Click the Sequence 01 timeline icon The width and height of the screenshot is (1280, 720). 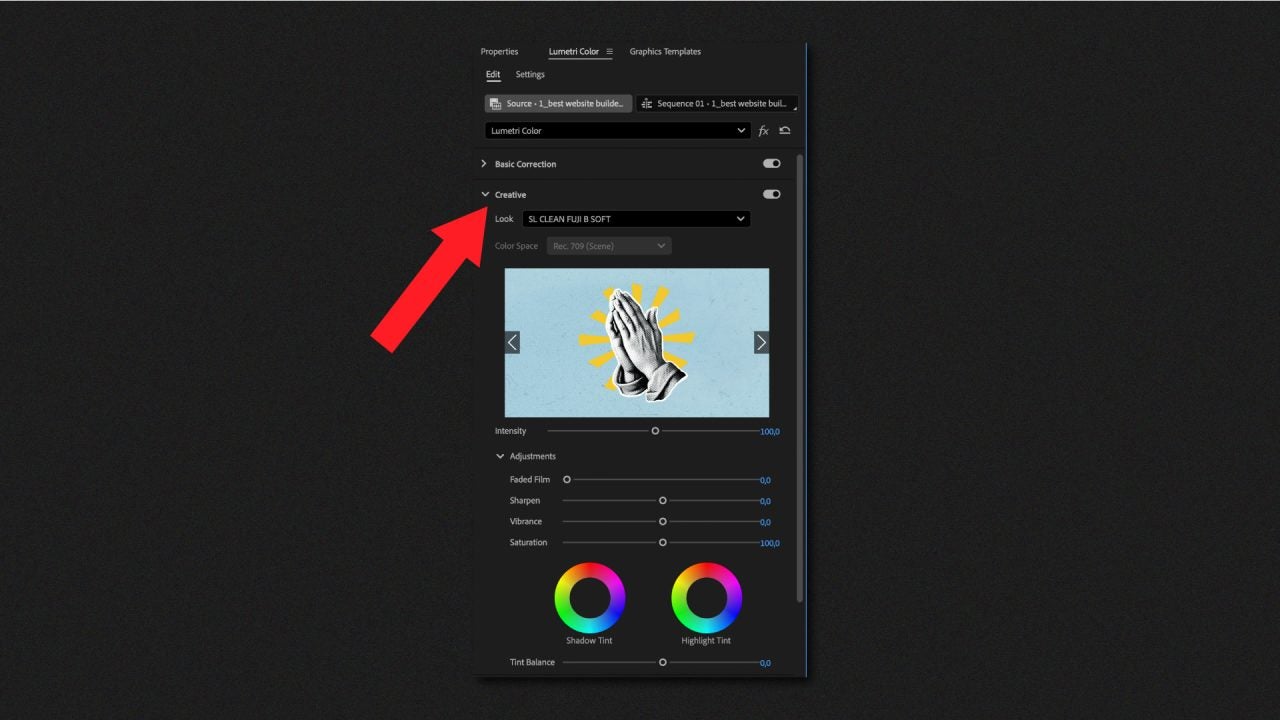(646, 103)
